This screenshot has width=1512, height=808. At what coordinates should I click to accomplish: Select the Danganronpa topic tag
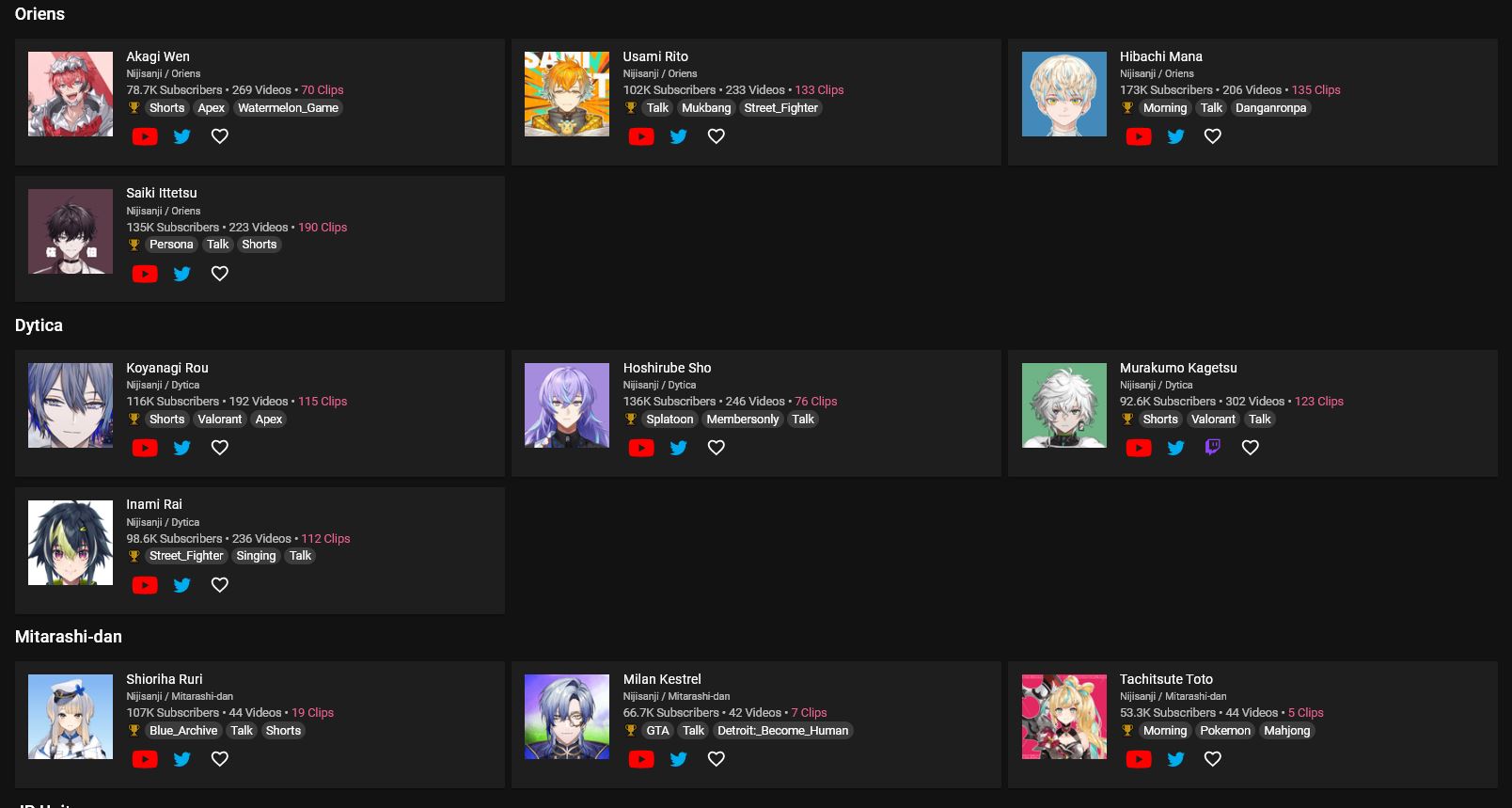pos(1270,108)
